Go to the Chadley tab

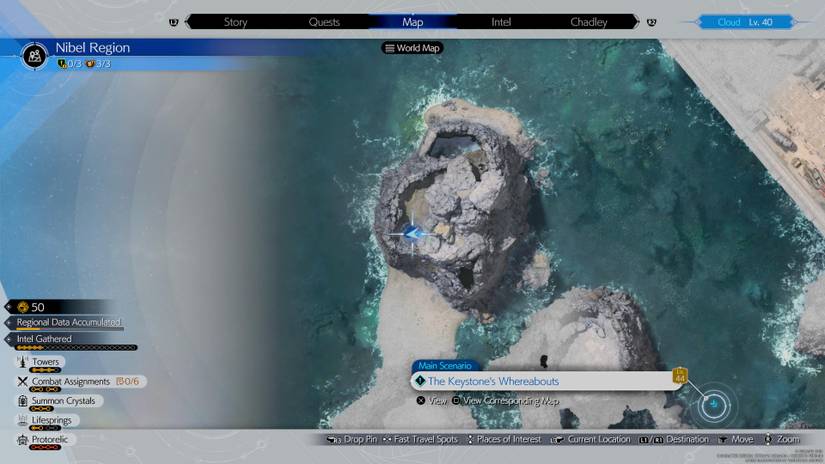(589, 22)
